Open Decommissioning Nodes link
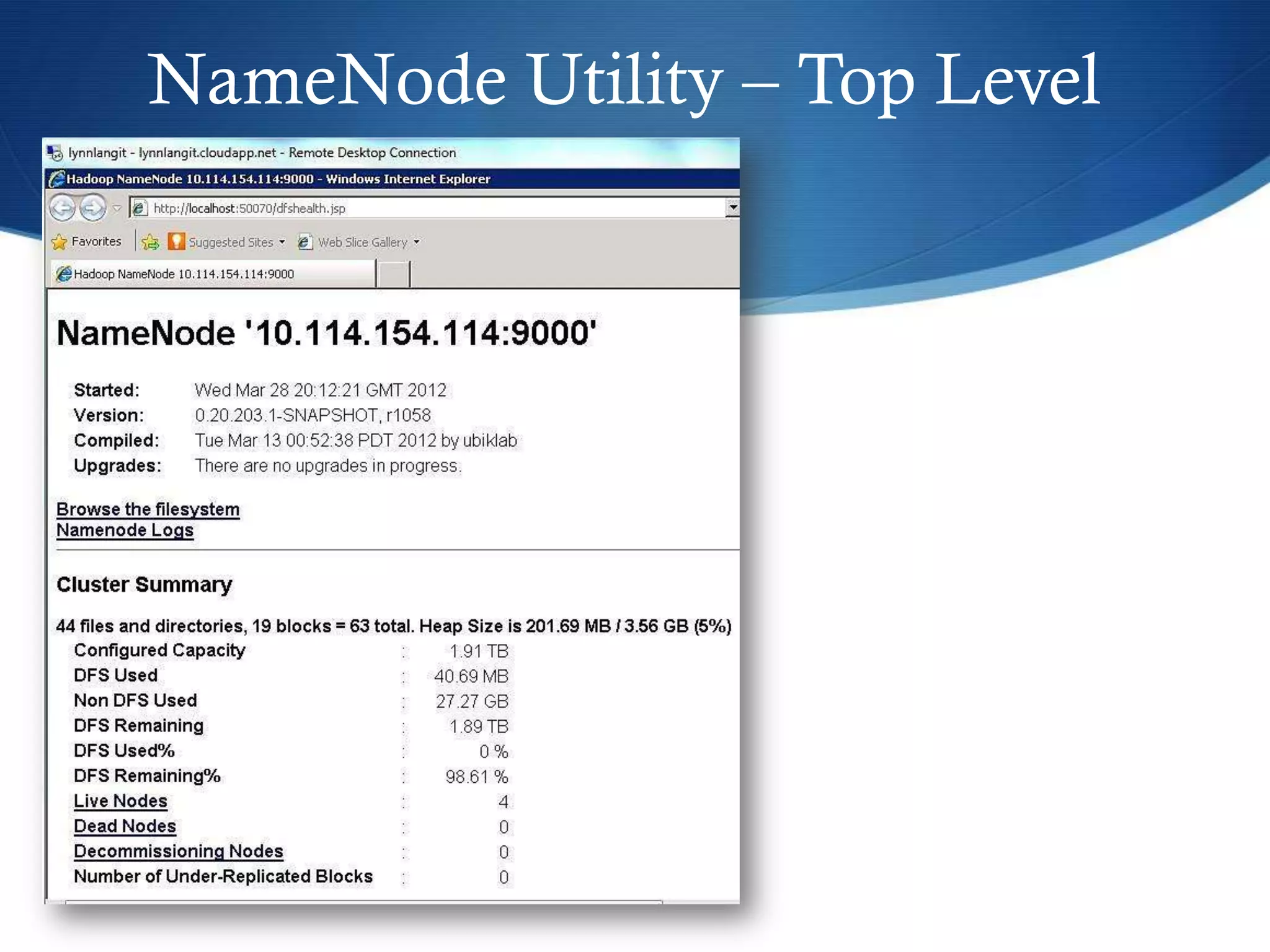Image resolution: width=1270 pixels, height=952 pixels. 179,852
